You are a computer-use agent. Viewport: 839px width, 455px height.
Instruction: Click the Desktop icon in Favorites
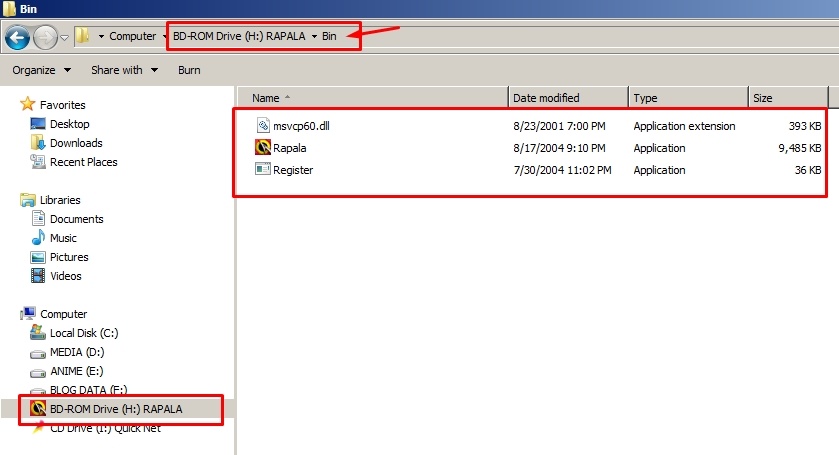coord(38,124)
